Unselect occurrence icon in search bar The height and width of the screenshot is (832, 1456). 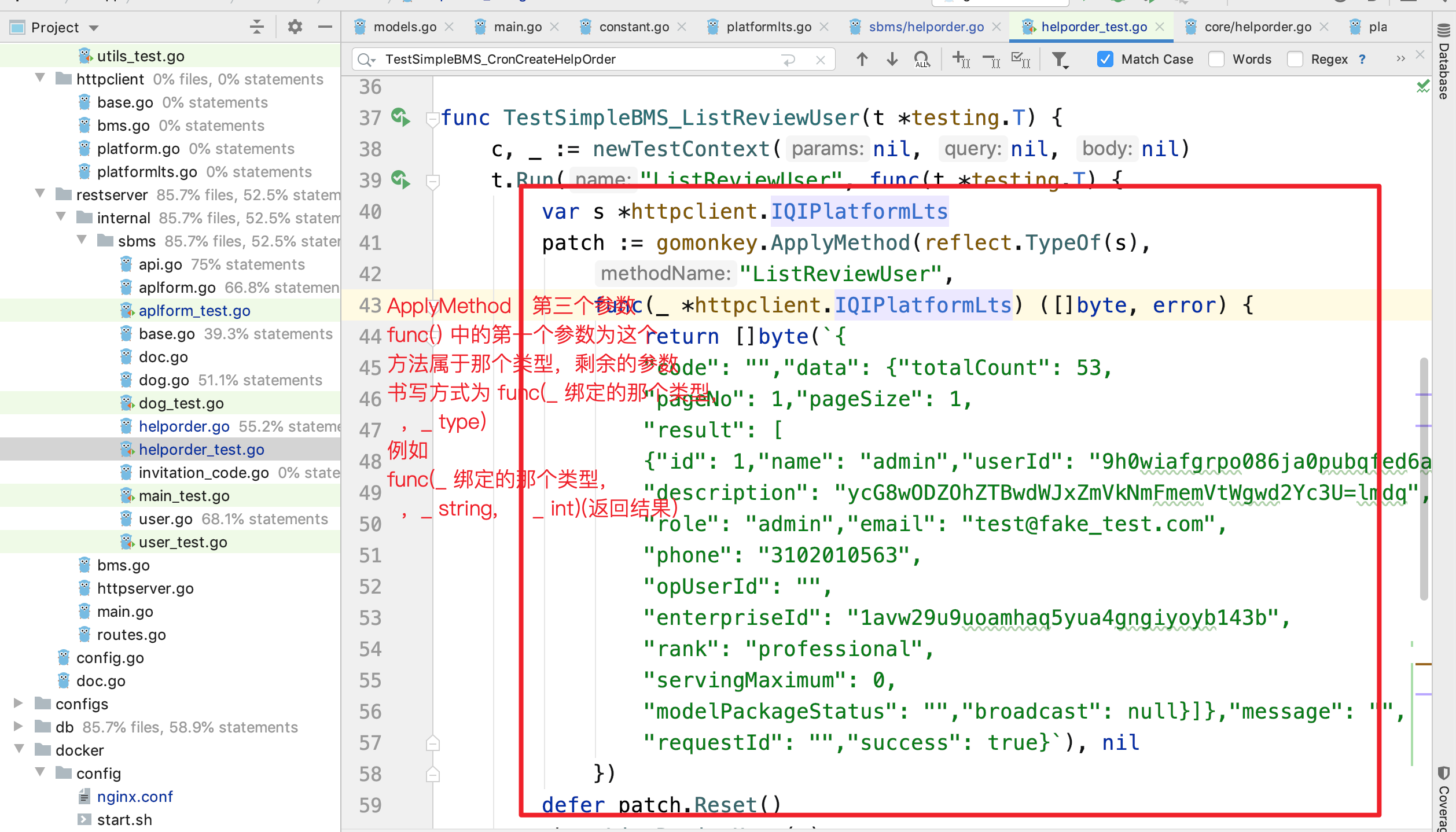point(991,59)
